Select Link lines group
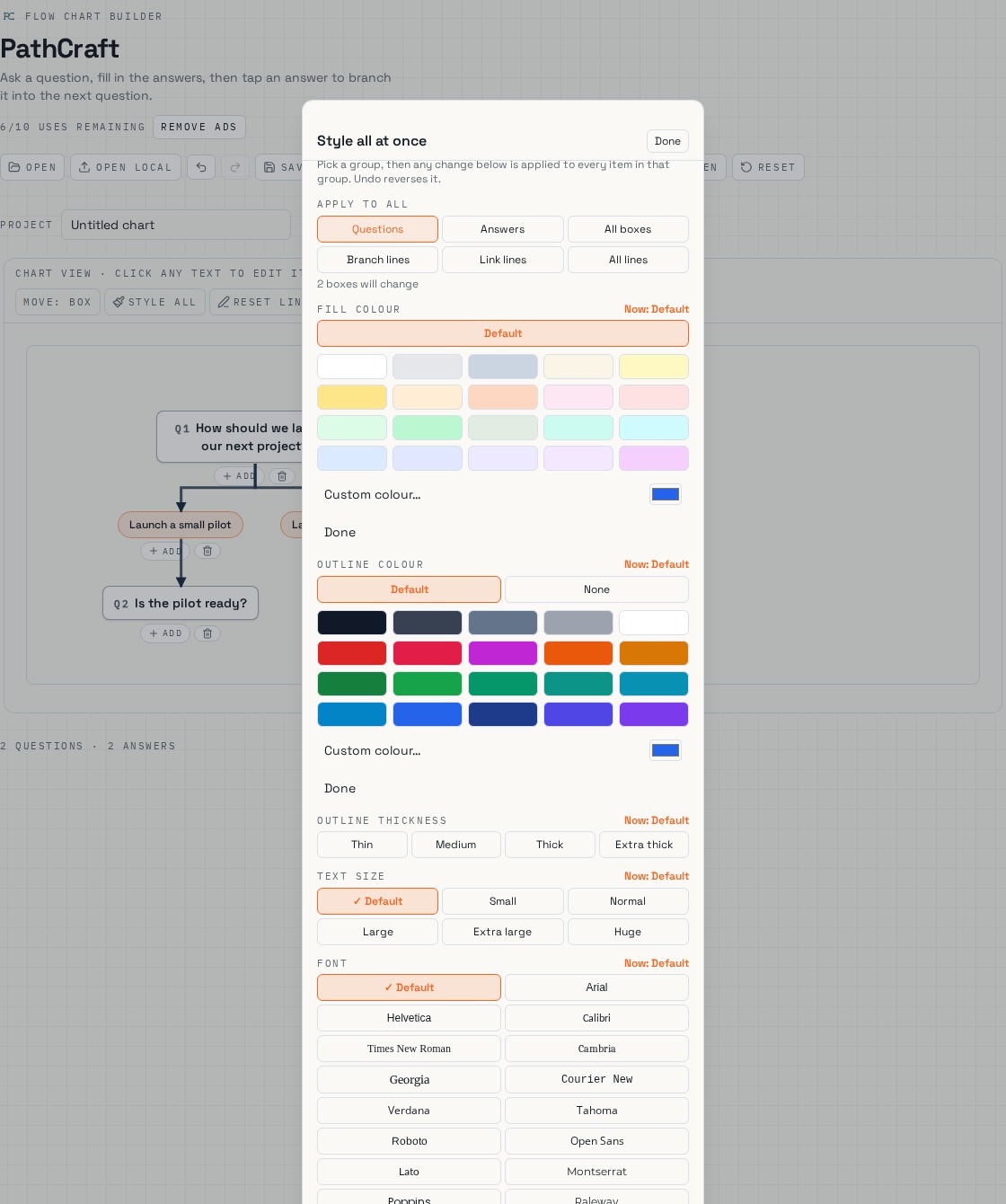1006x1204 pixels. [503, 260]
